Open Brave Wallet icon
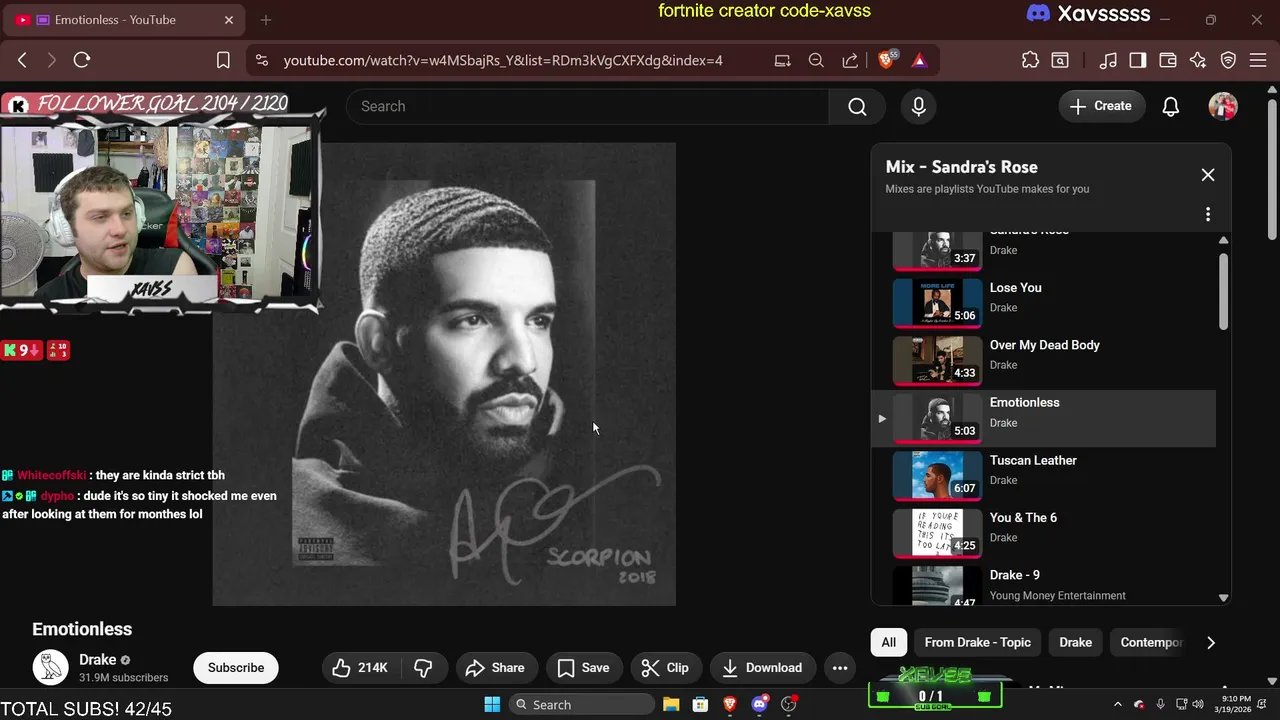This screenshot has height=720, width=1280. [1168, 60]
